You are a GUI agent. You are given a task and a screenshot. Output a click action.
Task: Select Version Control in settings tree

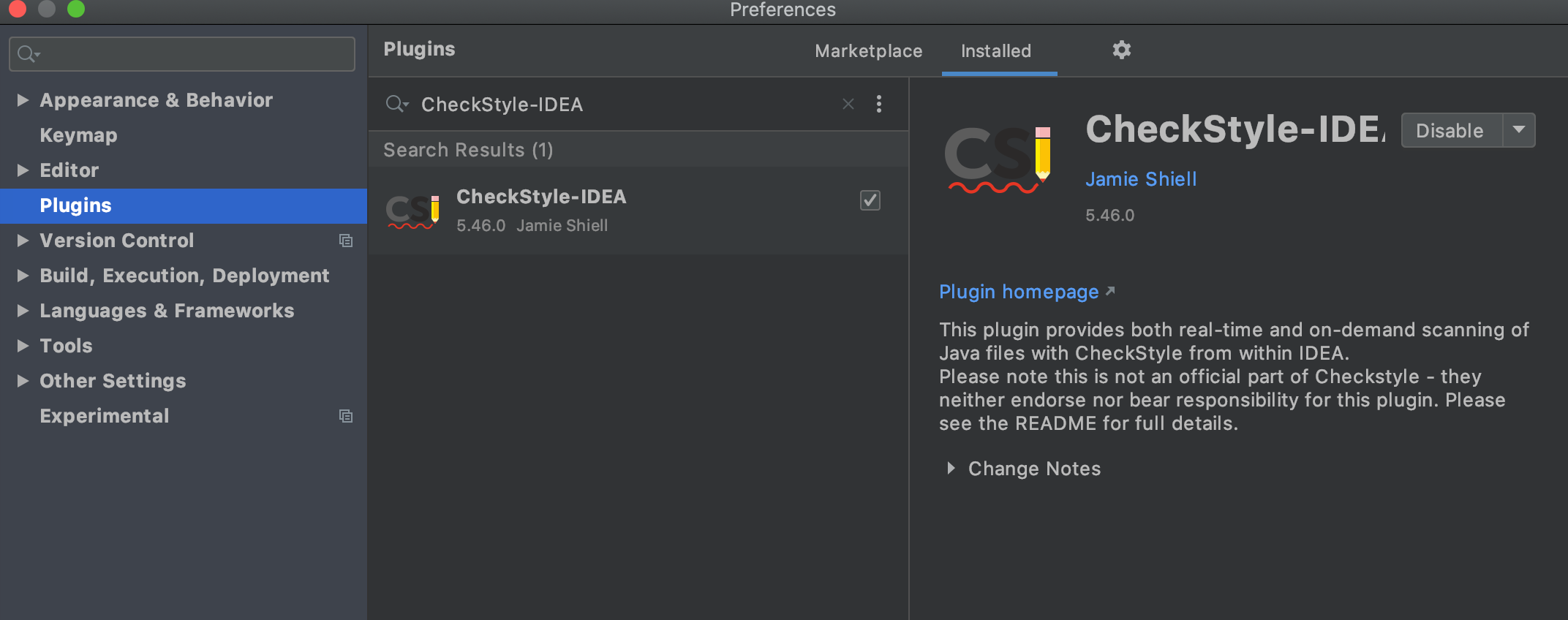tap(117, 241)
